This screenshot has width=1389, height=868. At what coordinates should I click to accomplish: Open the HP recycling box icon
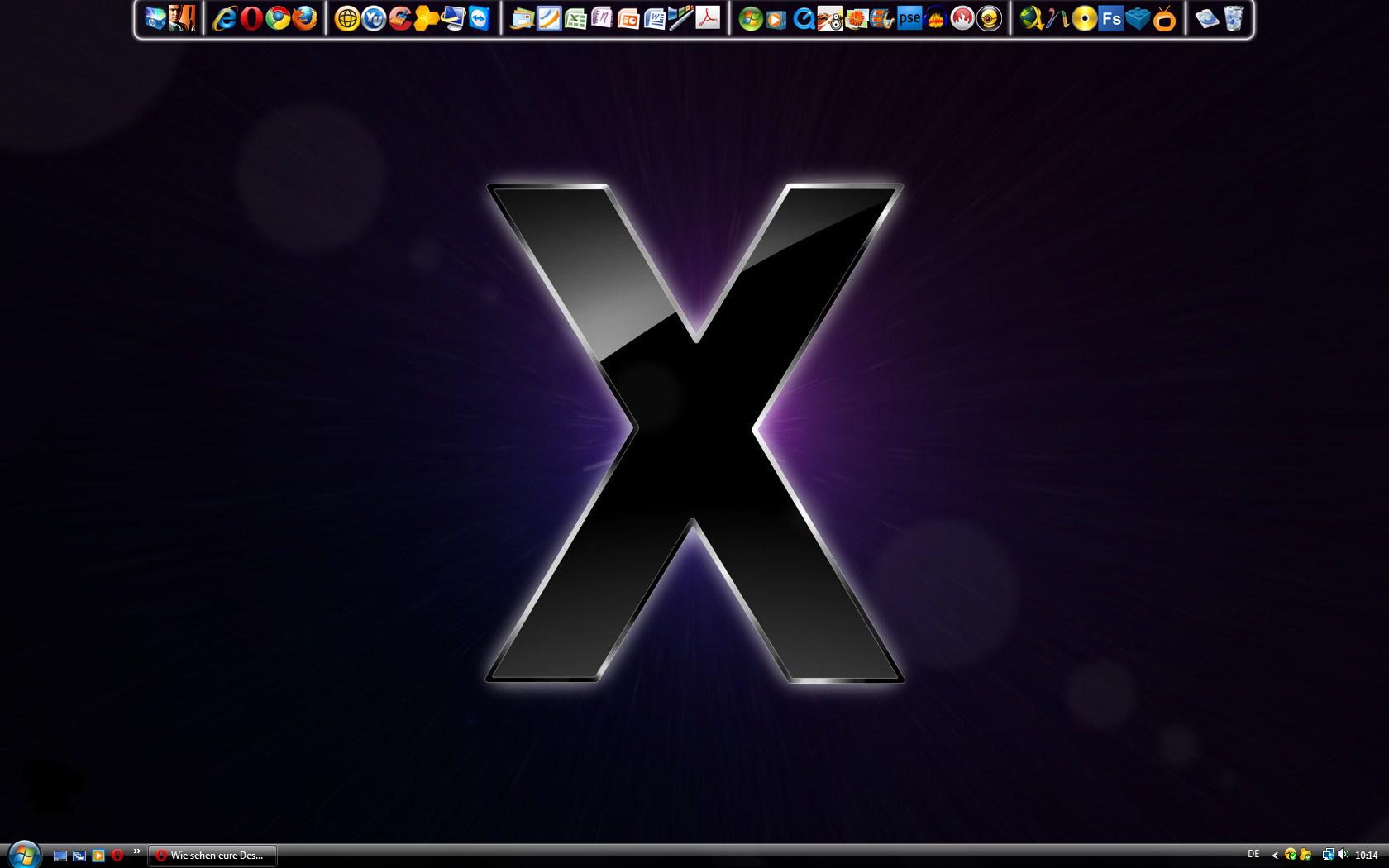(x=155, y=18)
